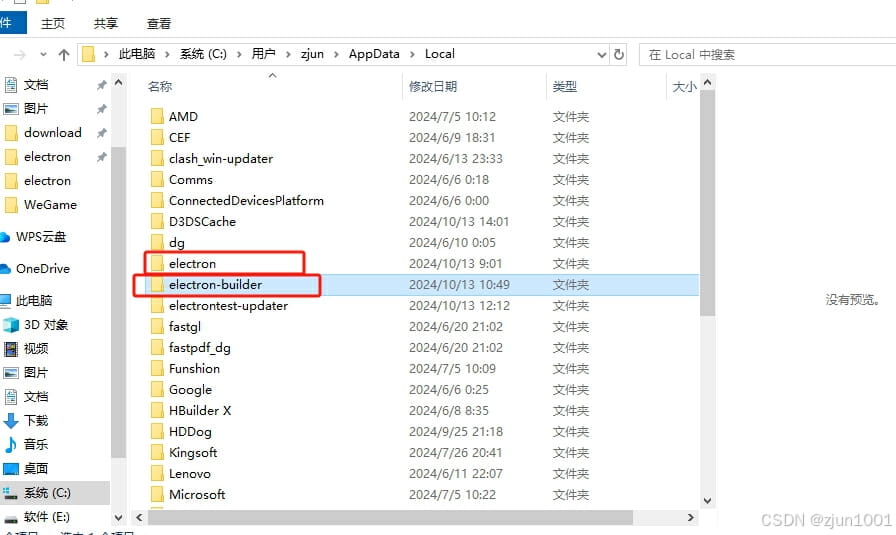Expand the address bar history dropdown
The image size is (896, 535).
pos(601,55)
